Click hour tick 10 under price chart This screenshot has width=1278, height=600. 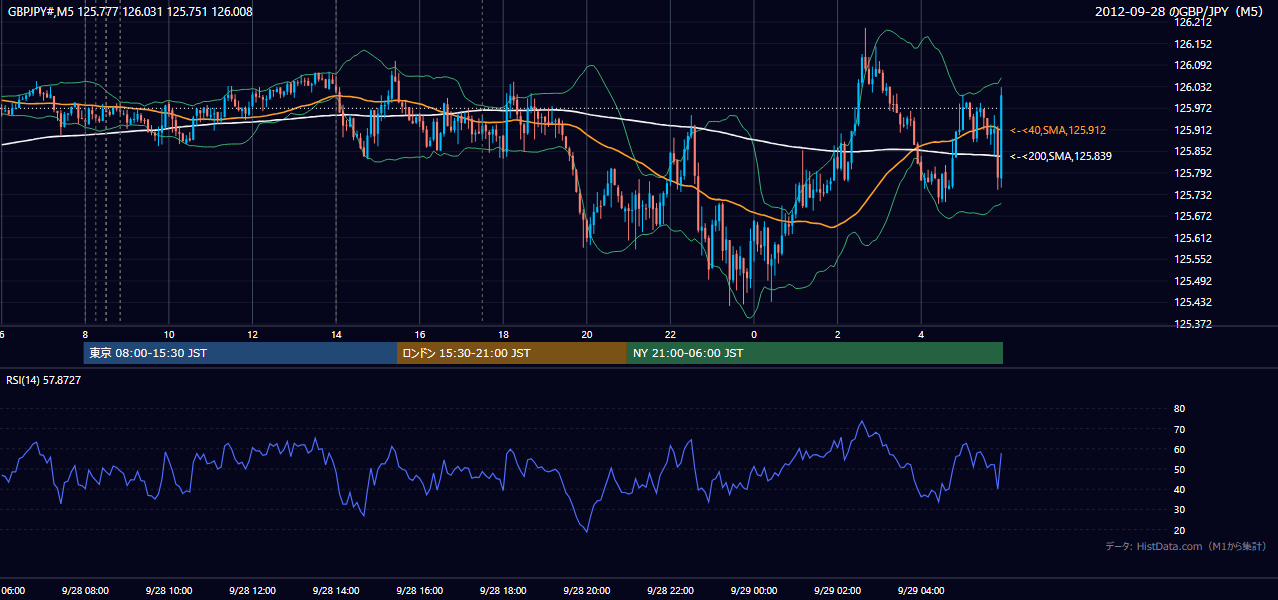coord(169,334)
